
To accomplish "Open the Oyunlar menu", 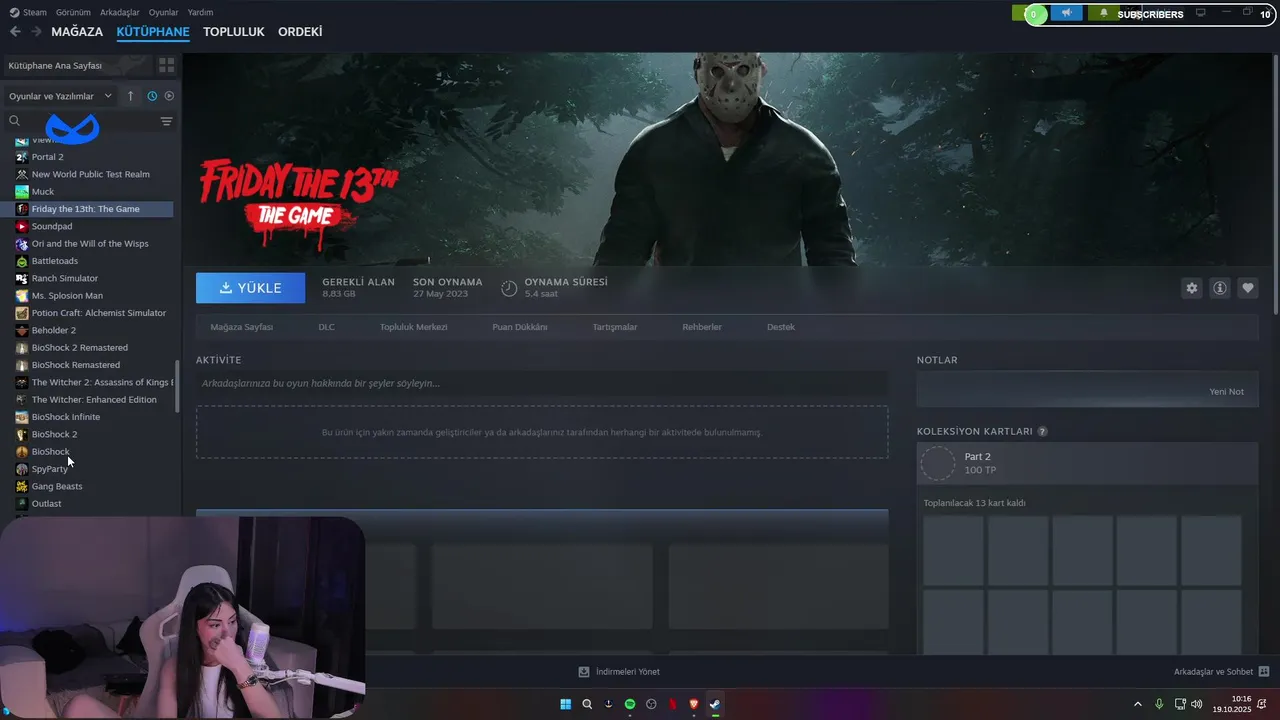I will coord(164,12).
